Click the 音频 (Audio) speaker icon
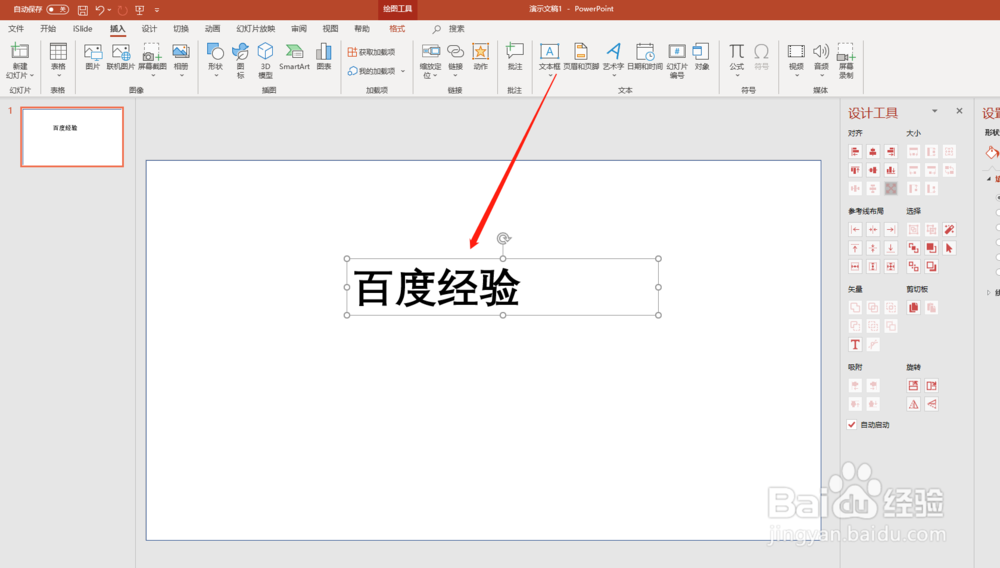1000x568 pixels. [x=821, y=52]
